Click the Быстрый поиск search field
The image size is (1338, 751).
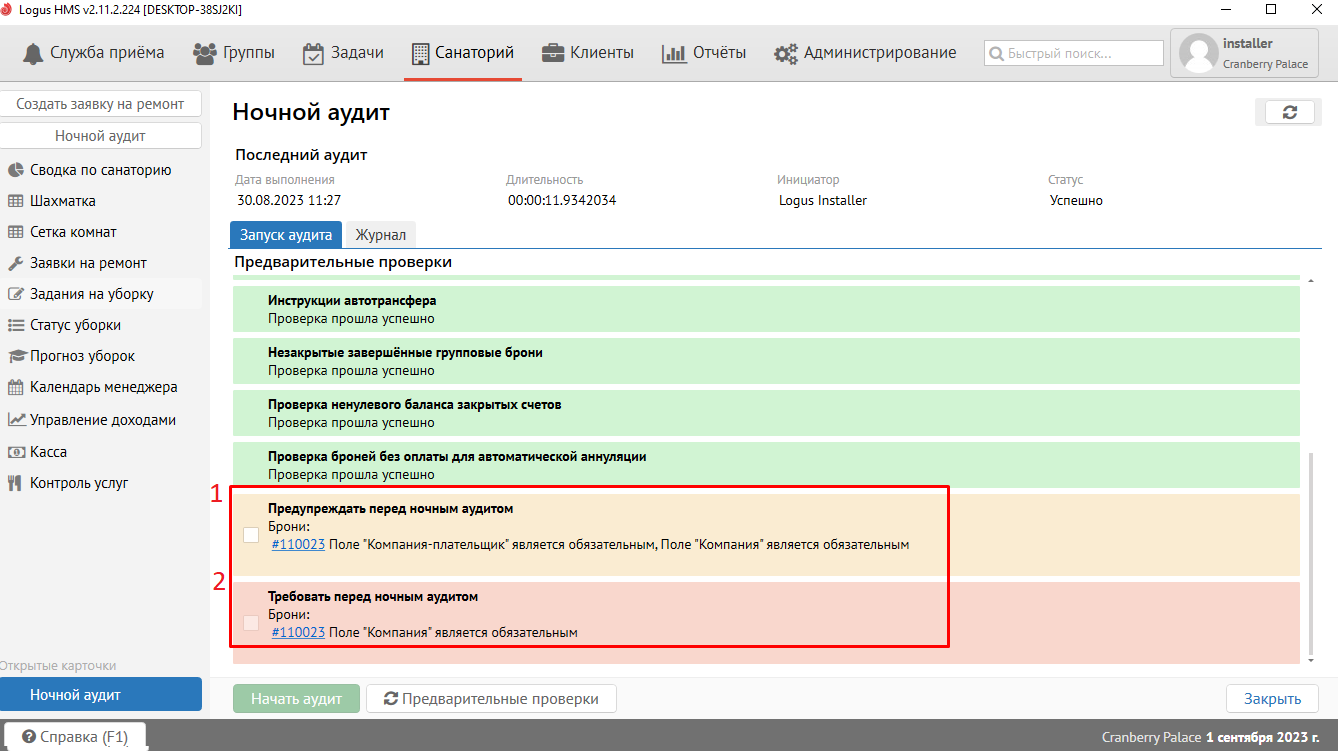click(1074, 53)
